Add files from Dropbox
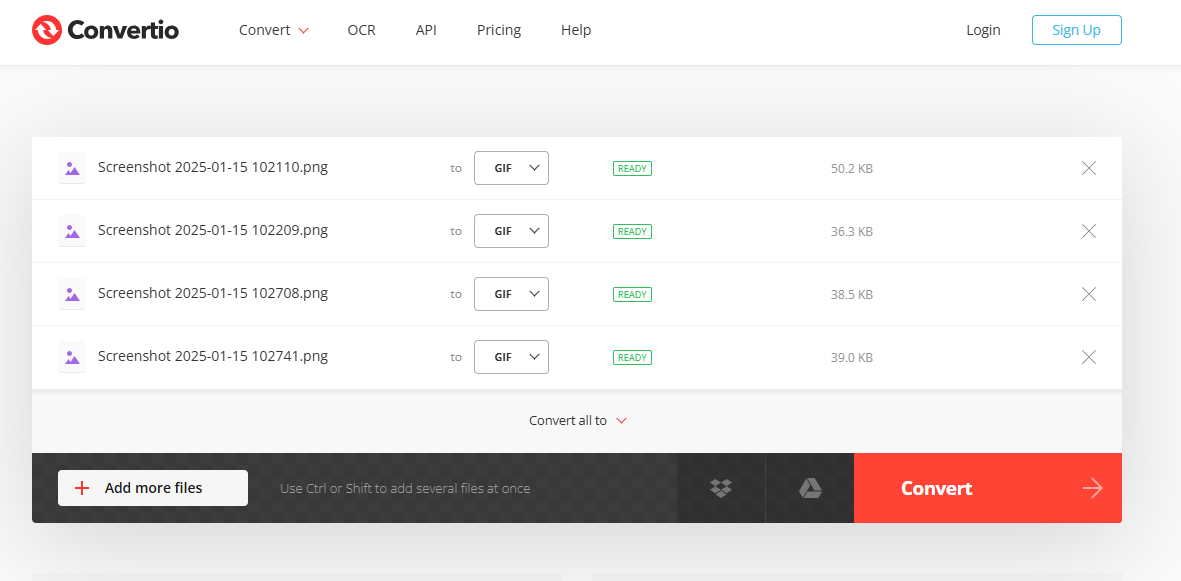Viewport: 1181px width, 581px height. point(721,488)
